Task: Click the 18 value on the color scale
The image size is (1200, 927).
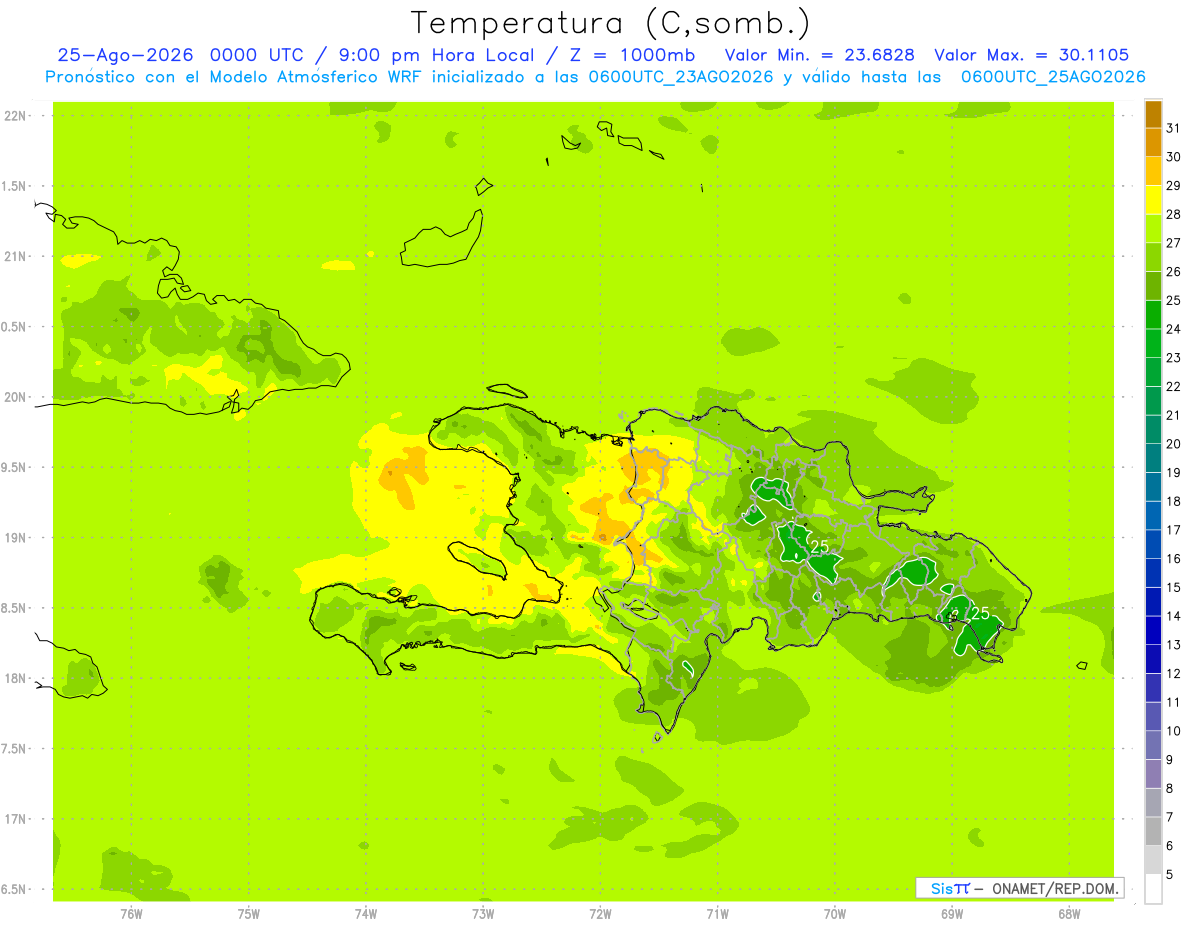Action: pyautogui.click(x=1174, y=501)
